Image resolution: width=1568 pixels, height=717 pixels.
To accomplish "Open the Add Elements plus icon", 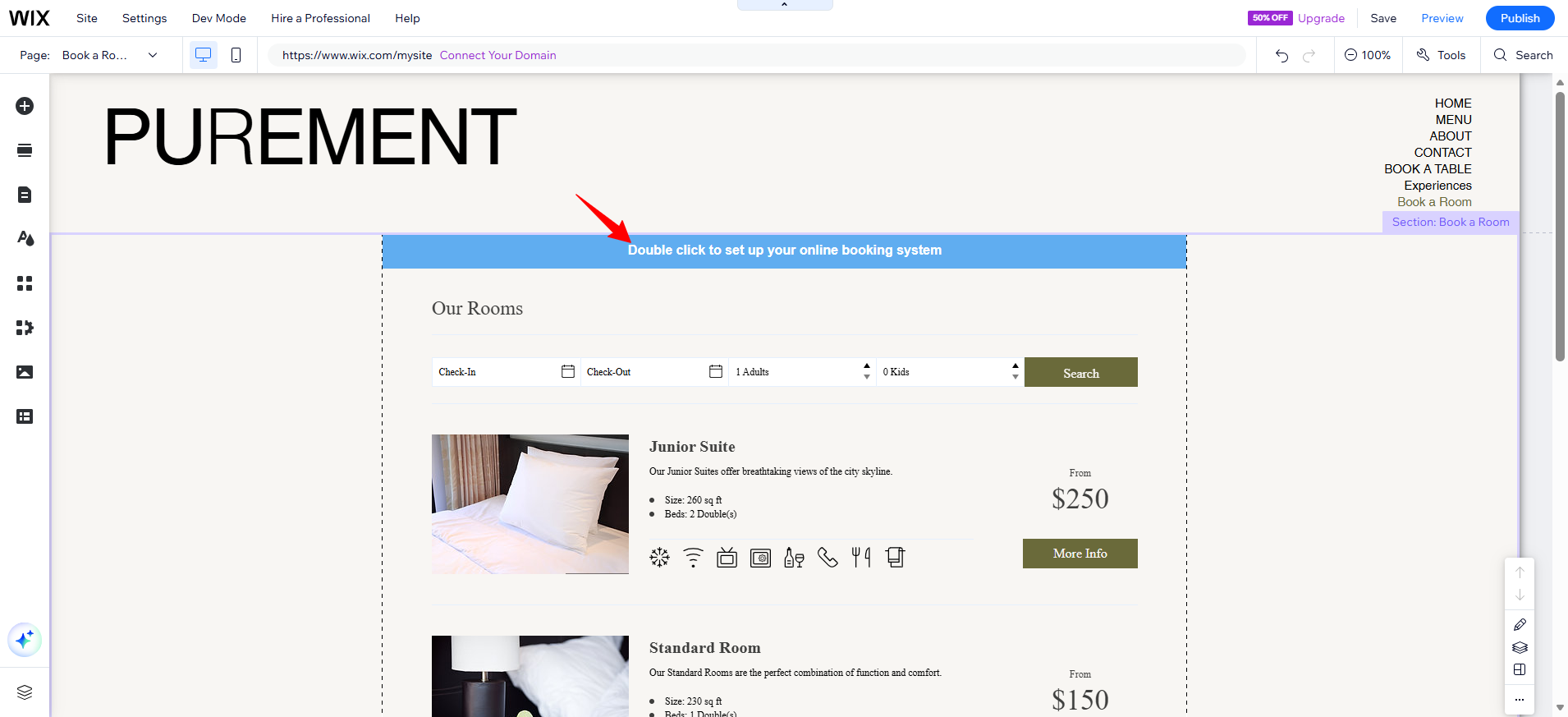I will pos(25,106).
